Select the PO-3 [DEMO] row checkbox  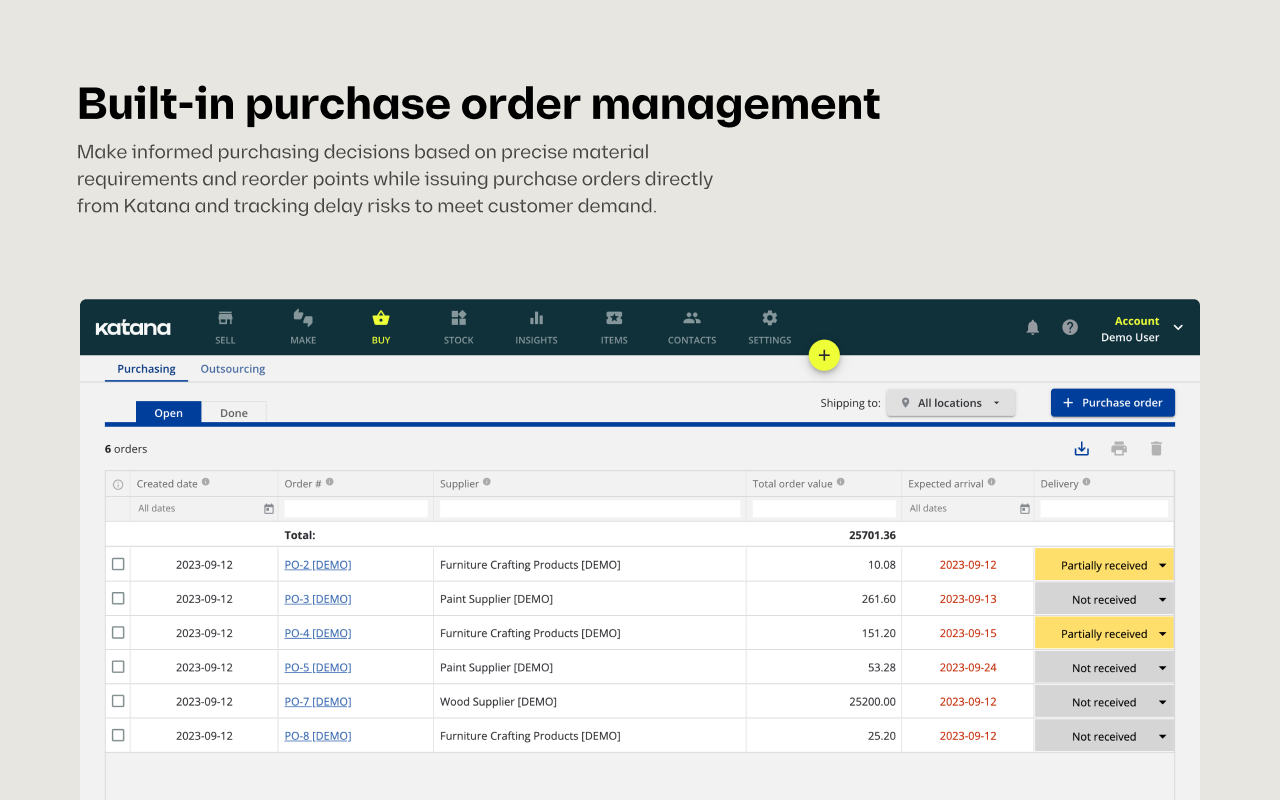coord(118,598)
